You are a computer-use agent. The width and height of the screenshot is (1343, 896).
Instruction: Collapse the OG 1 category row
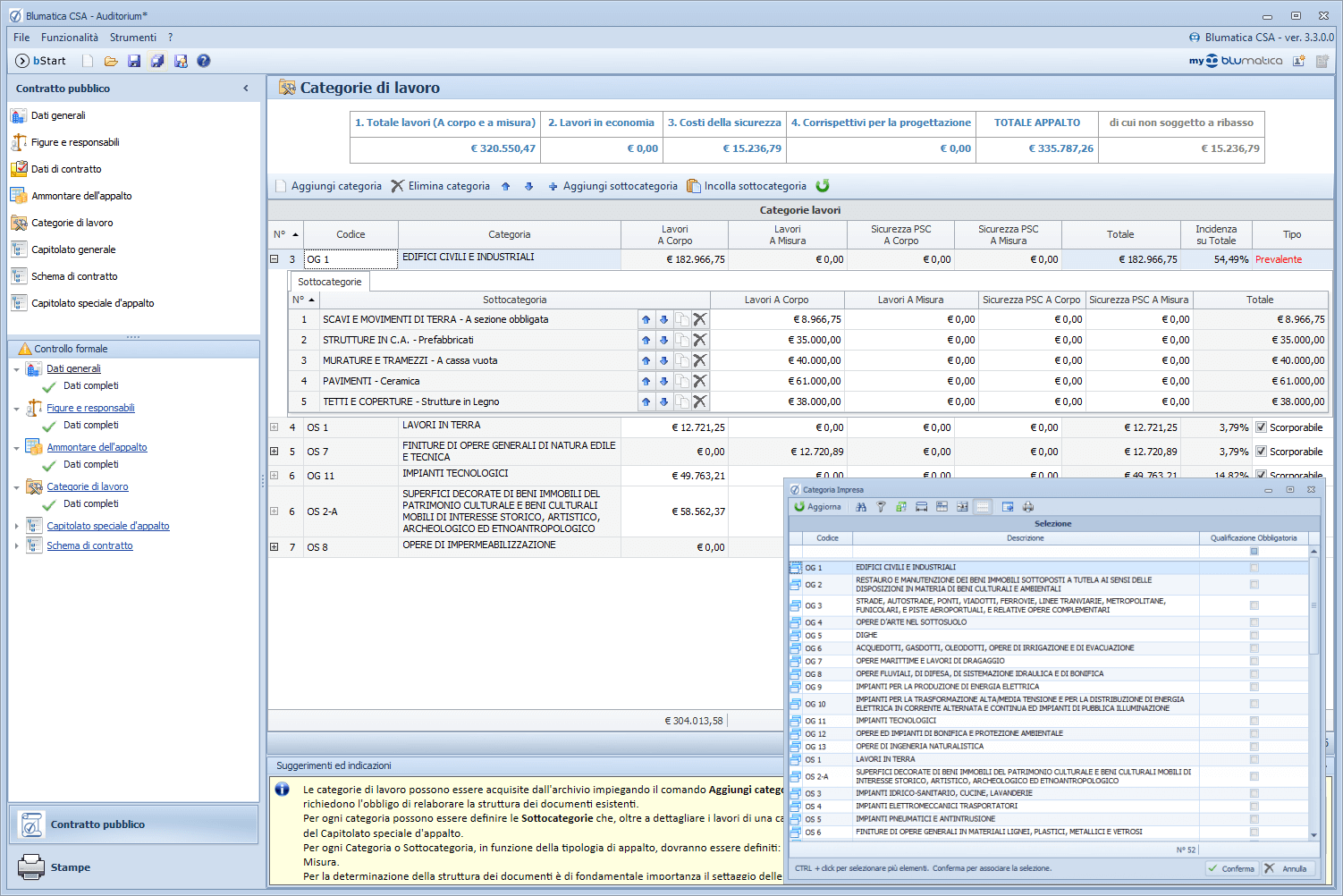click(275, 259)
